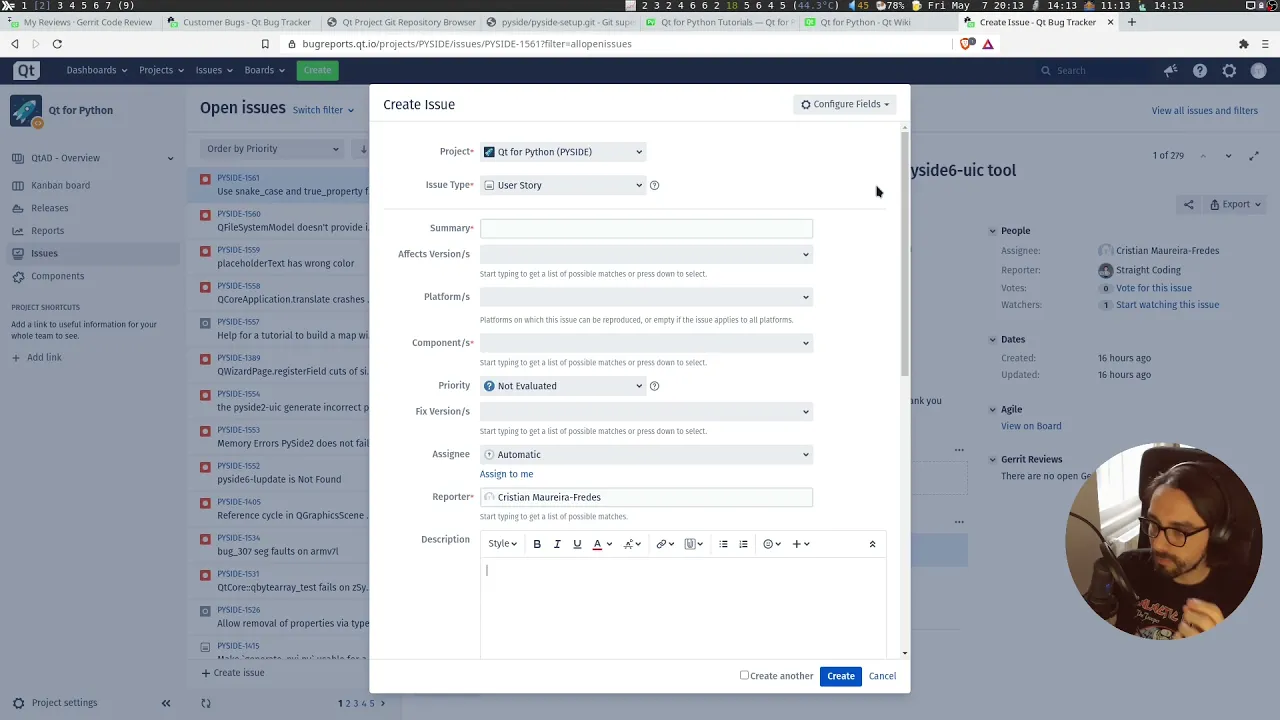Open the Affects Version/s dropdown
The width and height of the screenshot is (1280, 720).
click(646, 254)
